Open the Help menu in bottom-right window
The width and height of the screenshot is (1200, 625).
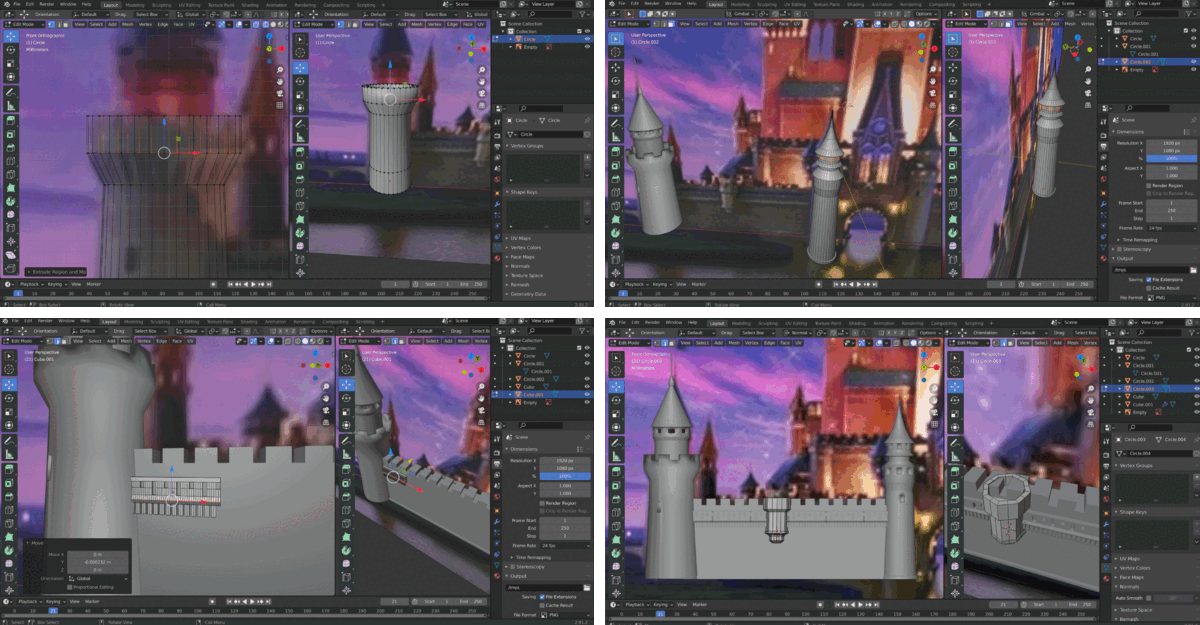690,322
